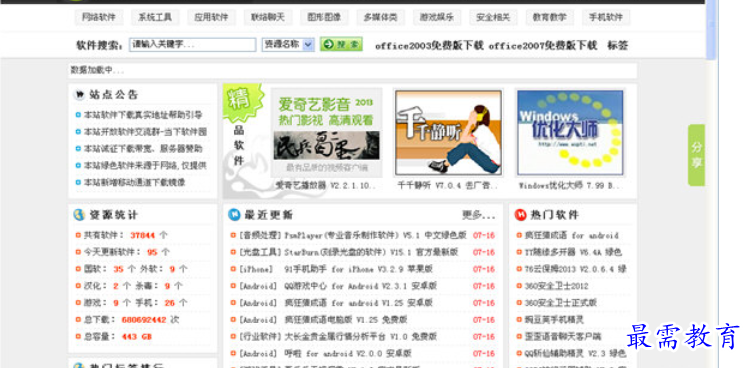The height and width of the screenshot is (368, 748).
Task: Open the 系统工具 category tab
Action: point(155,18)
